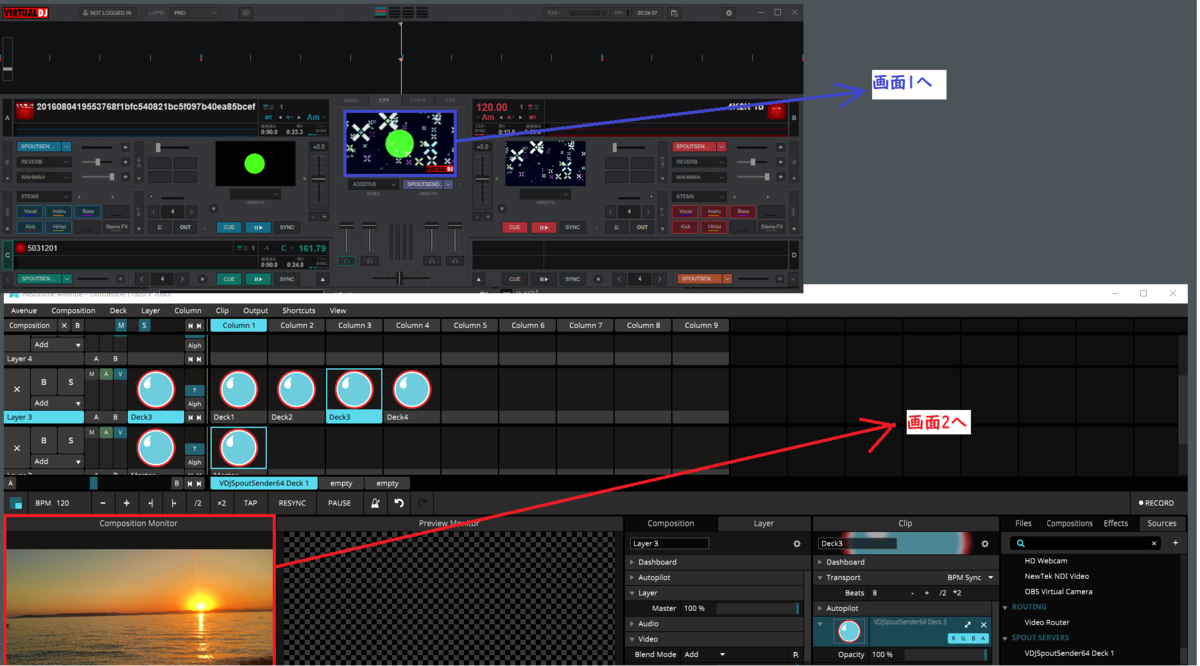Switch to the Effects tab
Screen dimensions: 1200x666
[1116, 523]
